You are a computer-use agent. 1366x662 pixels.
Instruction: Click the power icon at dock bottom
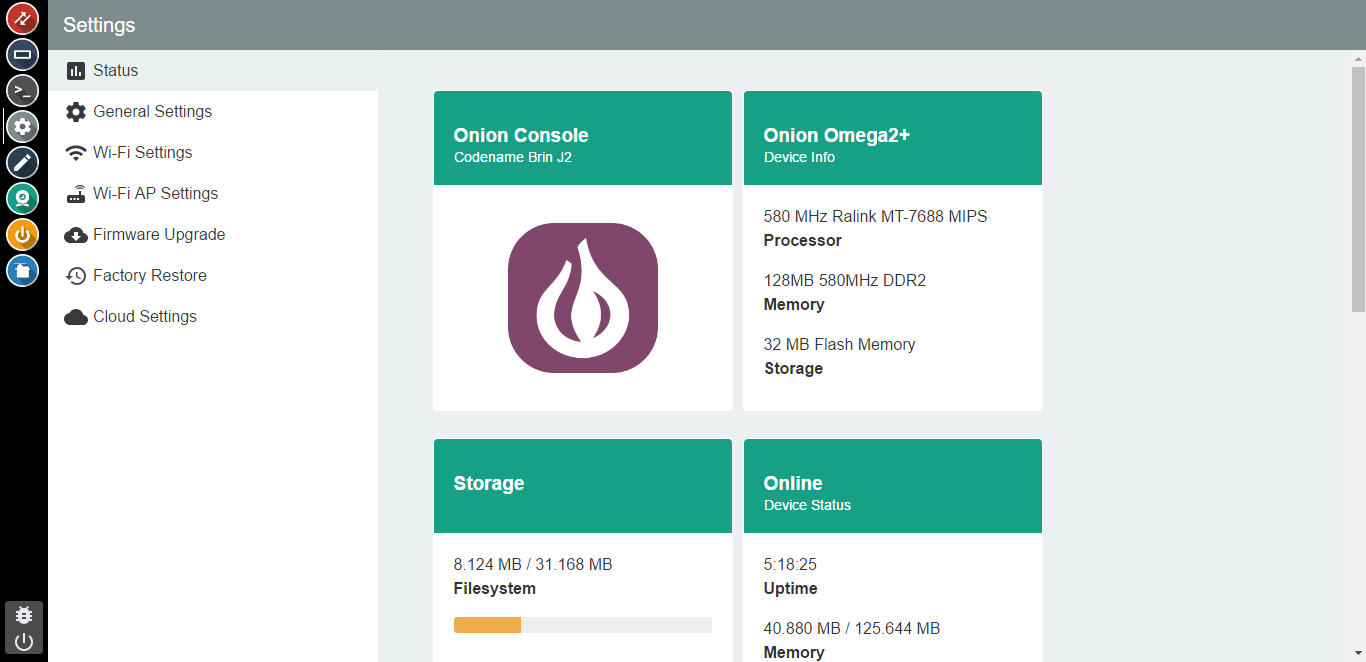[x=24, y=641]
